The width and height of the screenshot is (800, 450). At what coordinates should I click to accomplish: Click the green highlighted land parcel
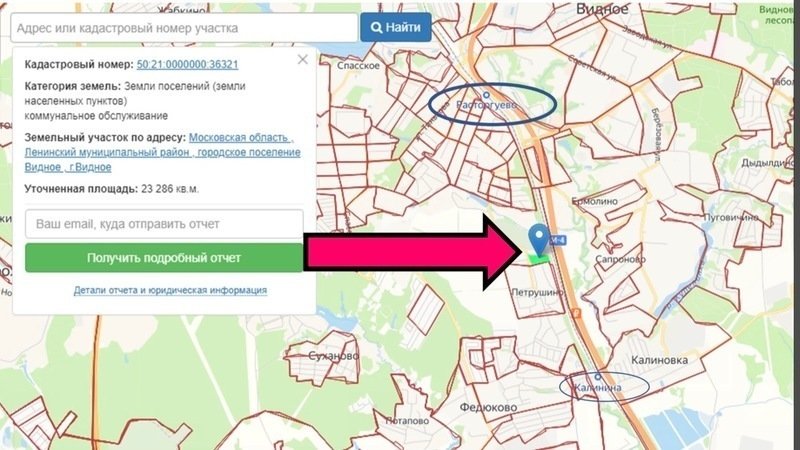[538, 259]
